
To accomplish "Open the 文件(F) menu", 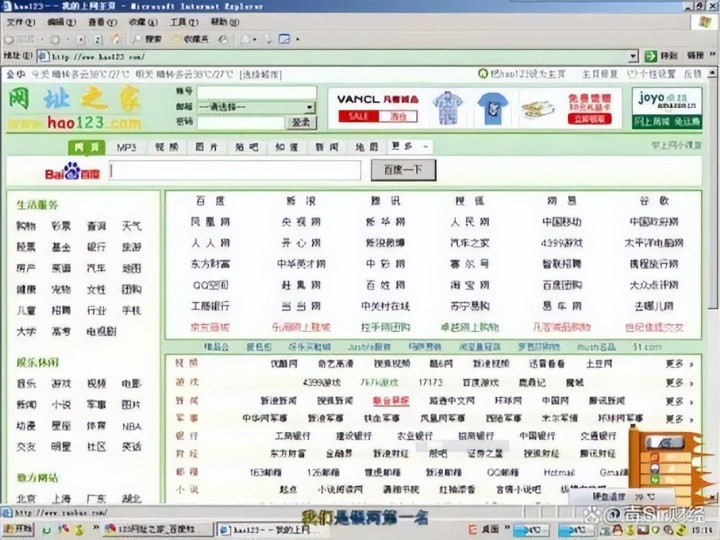I will [21, 22].
